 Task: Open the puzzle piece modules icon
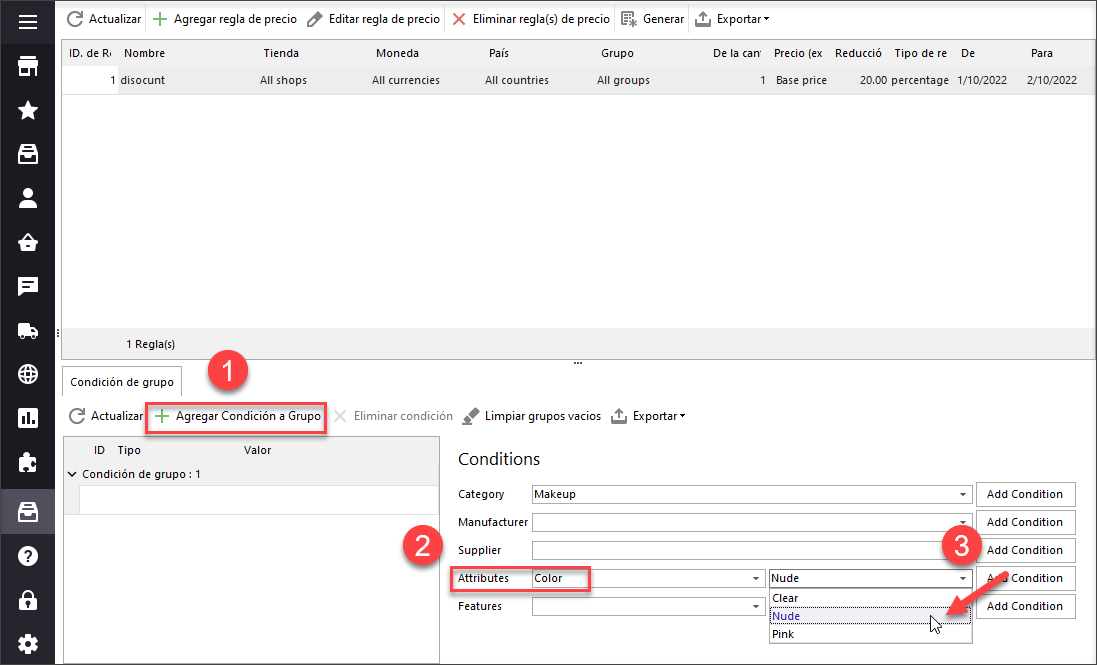point(28,462)
